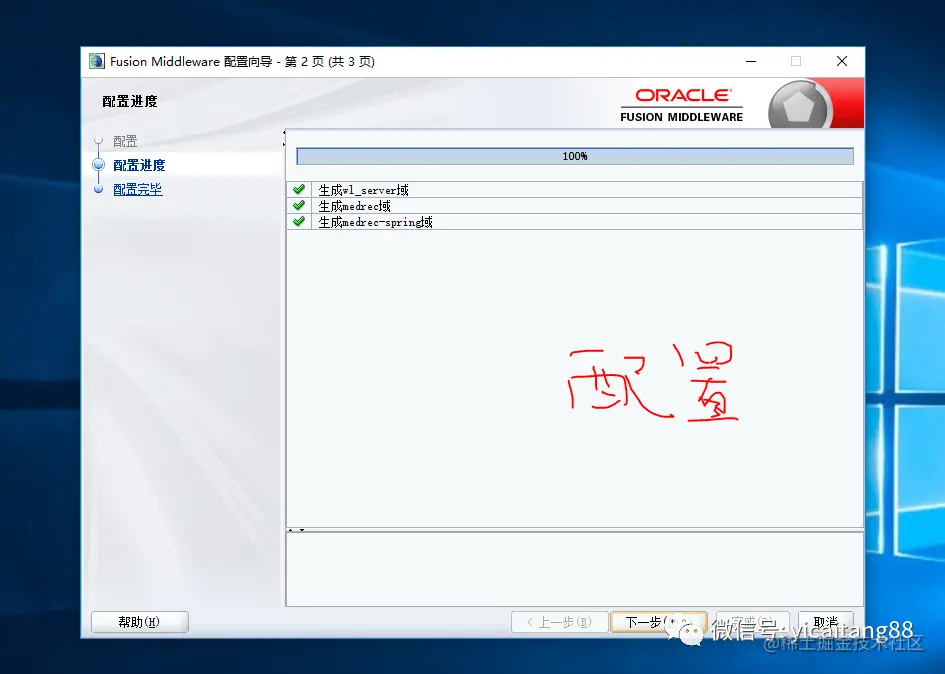Image resolution: width=945 pixels, height=674 pixels.
Task: Click the 配置完毕 step circle marker
Action: coord(99,189)
